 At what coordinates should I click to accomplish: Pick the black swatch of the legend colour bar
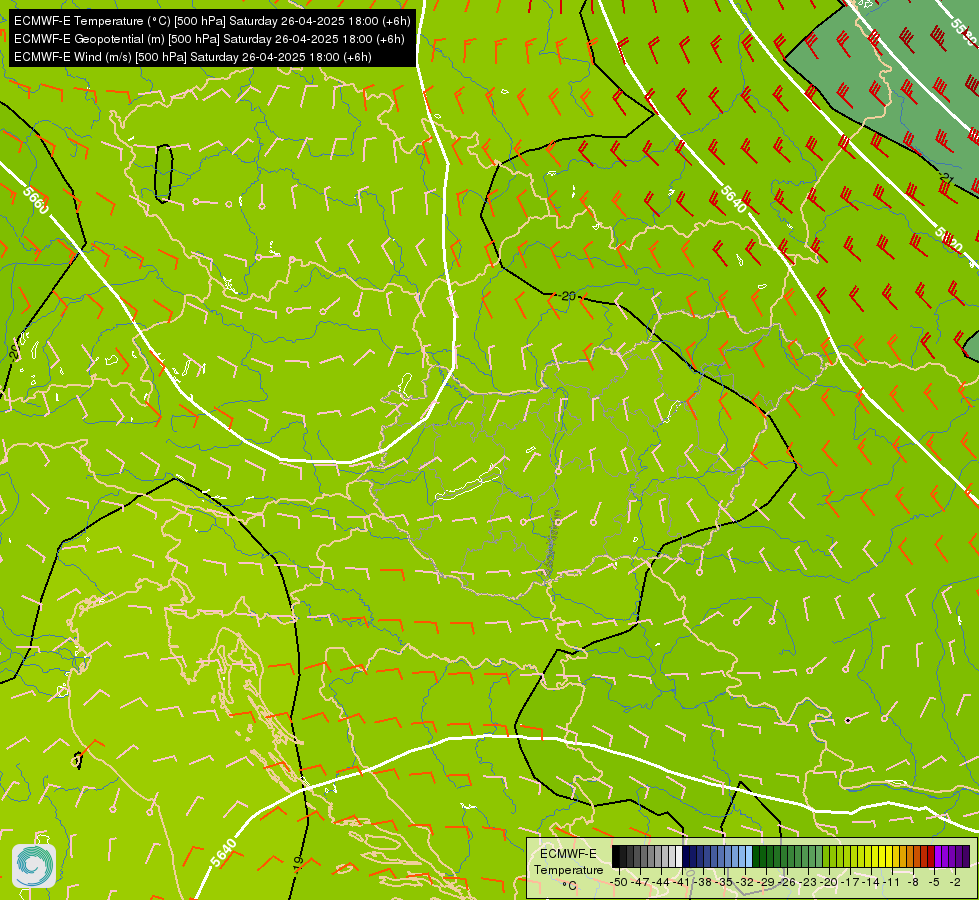(x=616, y=856)
